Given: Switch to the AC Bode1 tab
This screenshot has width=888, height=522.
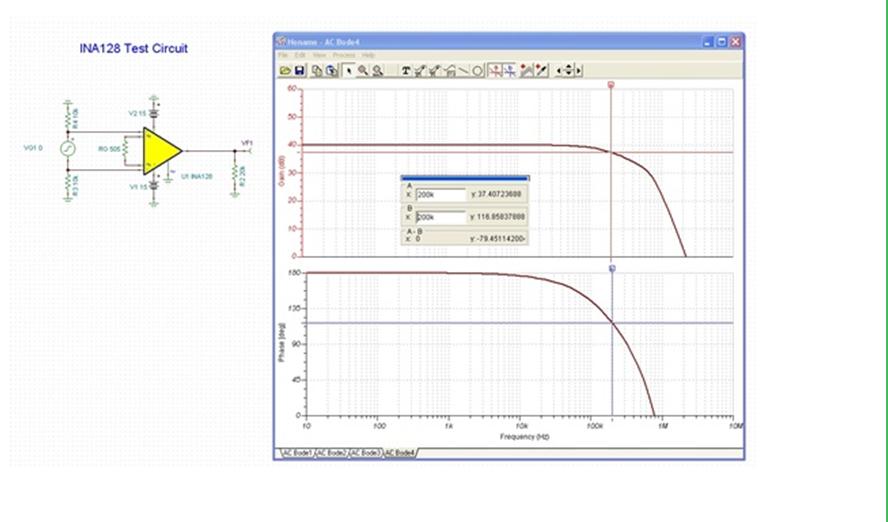Looking at the screenshot, I should 297,453.
